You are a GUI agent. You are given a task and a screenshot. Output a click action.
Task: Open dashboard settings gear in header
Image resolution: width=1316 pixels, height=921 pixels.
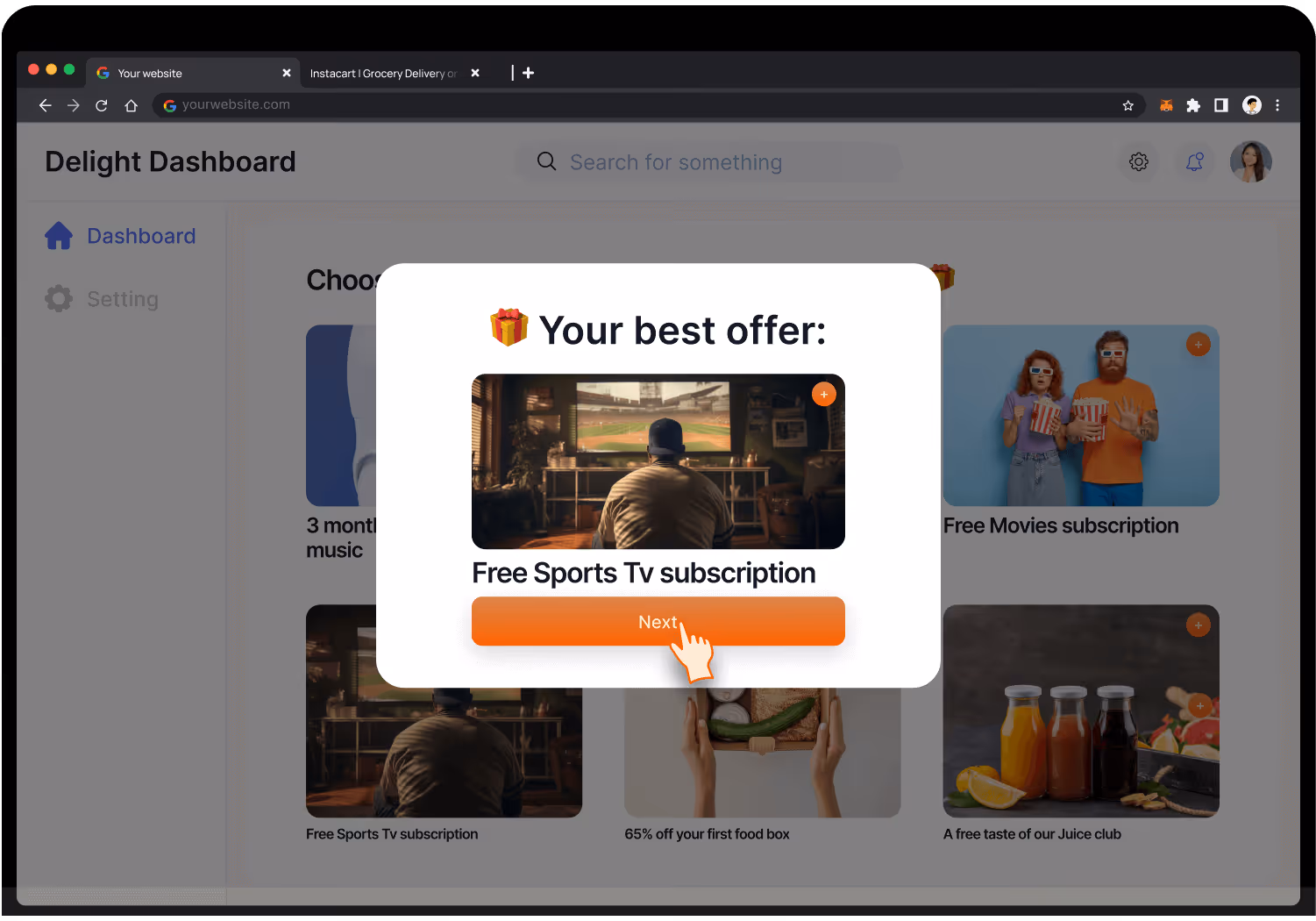(x=1139, y=162)
